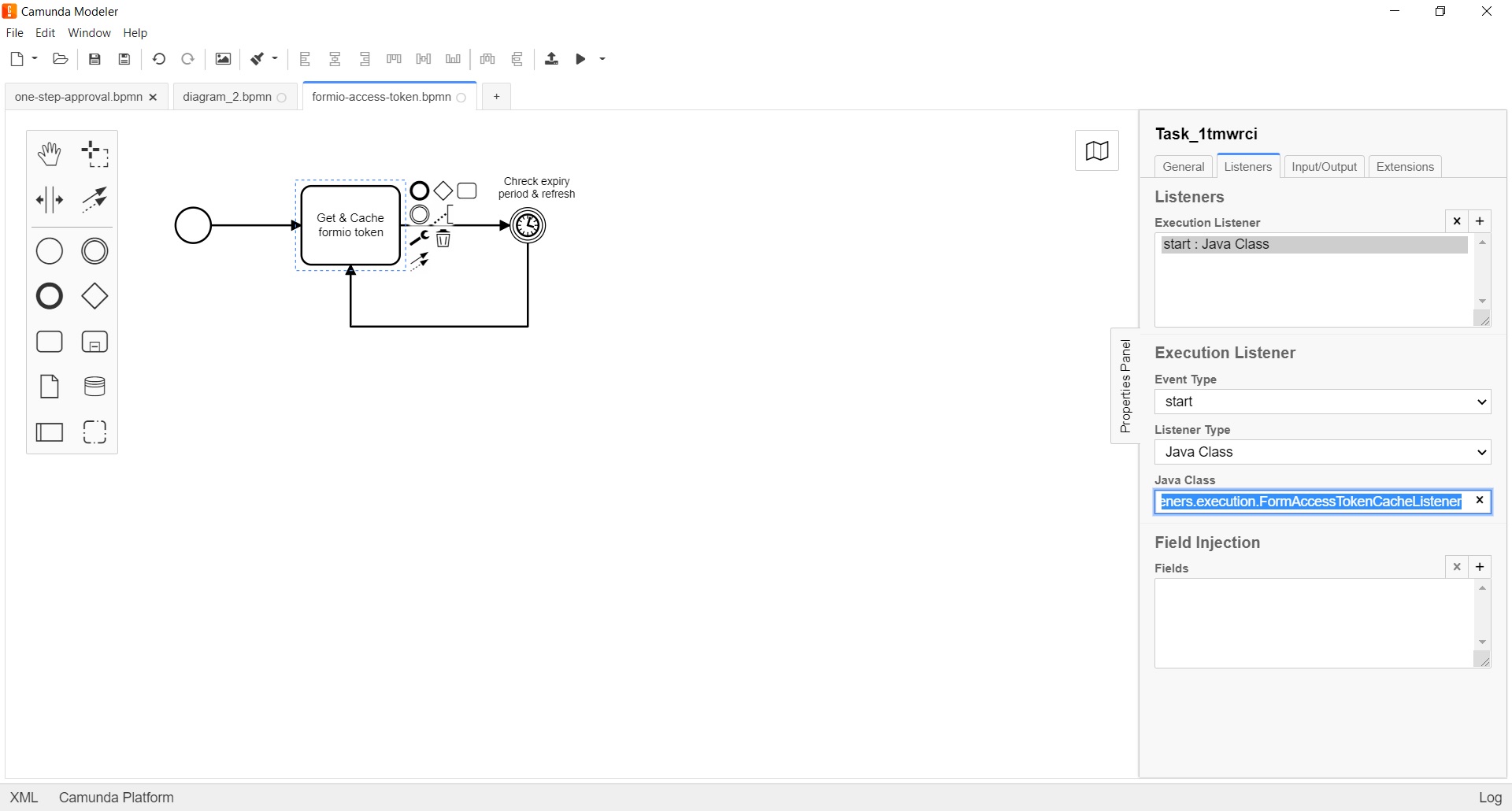Viewport: 1512px width, 811px height.
Task: Clear the Java Class field
Action: [1480, 500]
